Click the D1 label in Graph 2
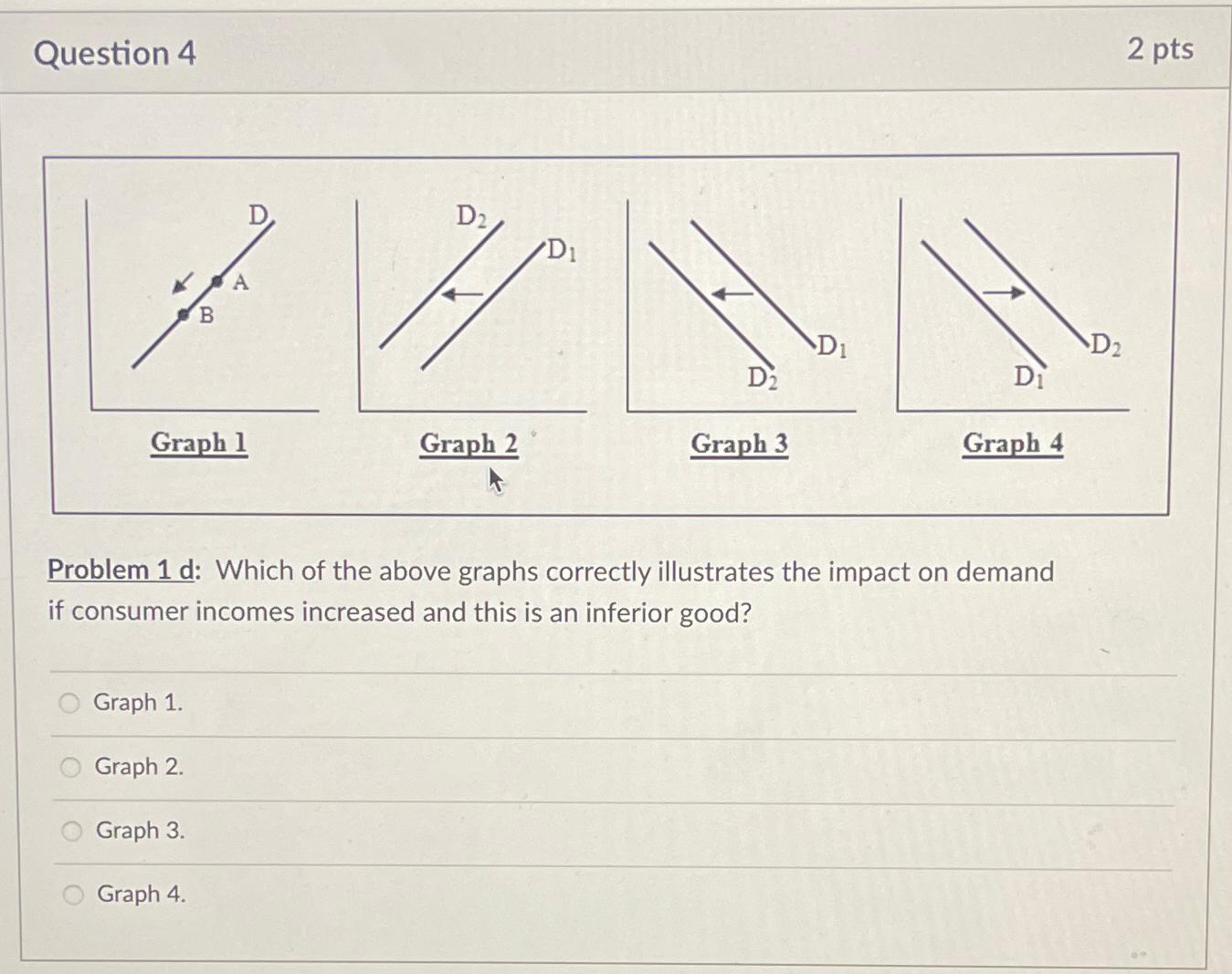 [560, 250]
